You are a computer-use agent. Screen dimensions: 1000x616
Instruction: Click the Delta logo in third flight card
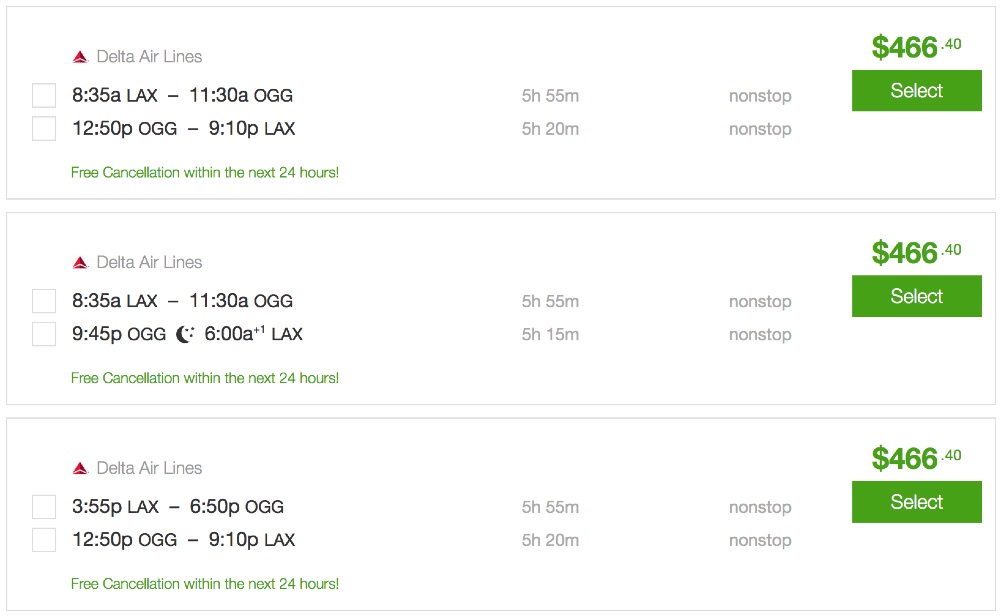pos(80,468)
